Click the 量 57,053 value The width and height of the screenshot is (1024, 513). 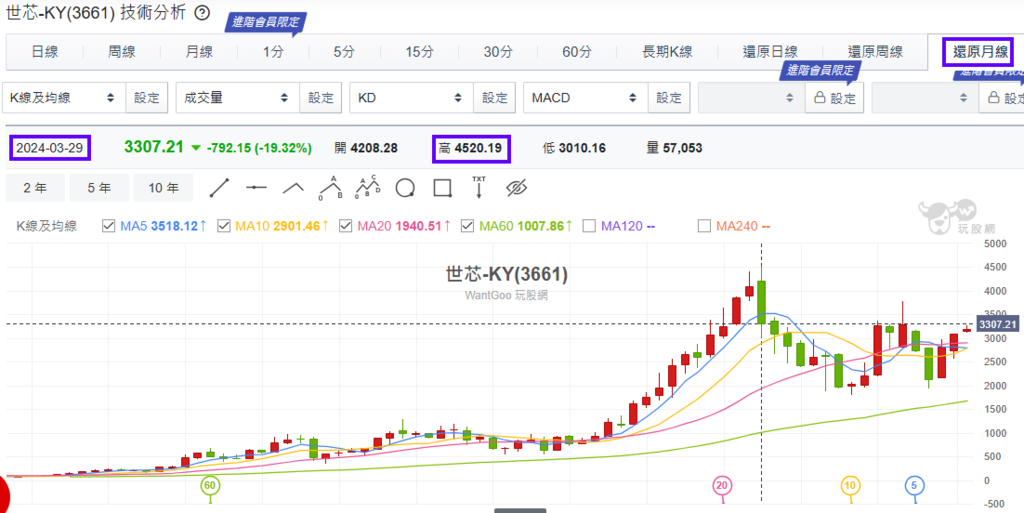(x=674, y=148)
